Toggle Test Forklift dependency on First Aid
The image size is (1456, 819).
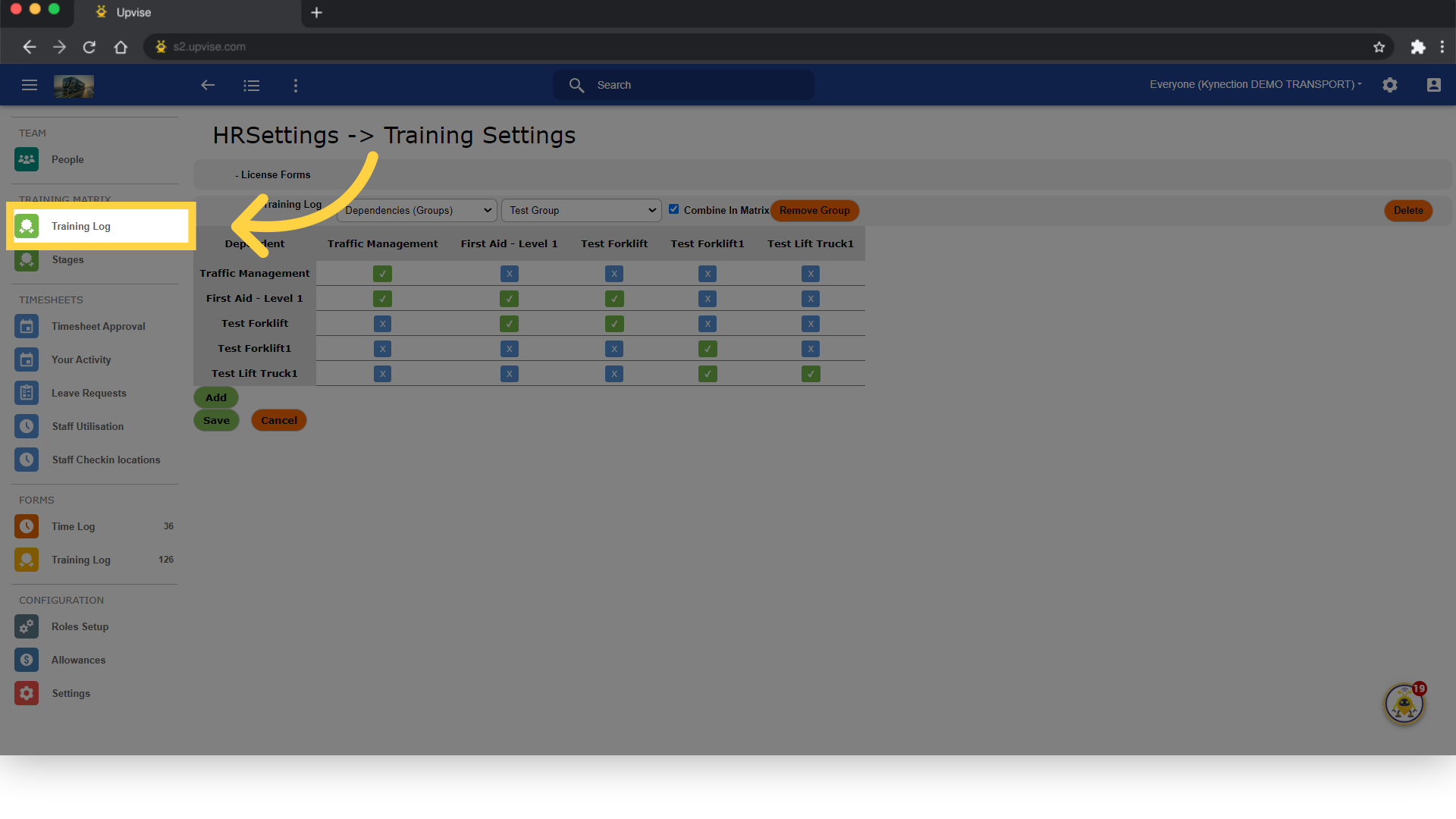coord(614,298)
